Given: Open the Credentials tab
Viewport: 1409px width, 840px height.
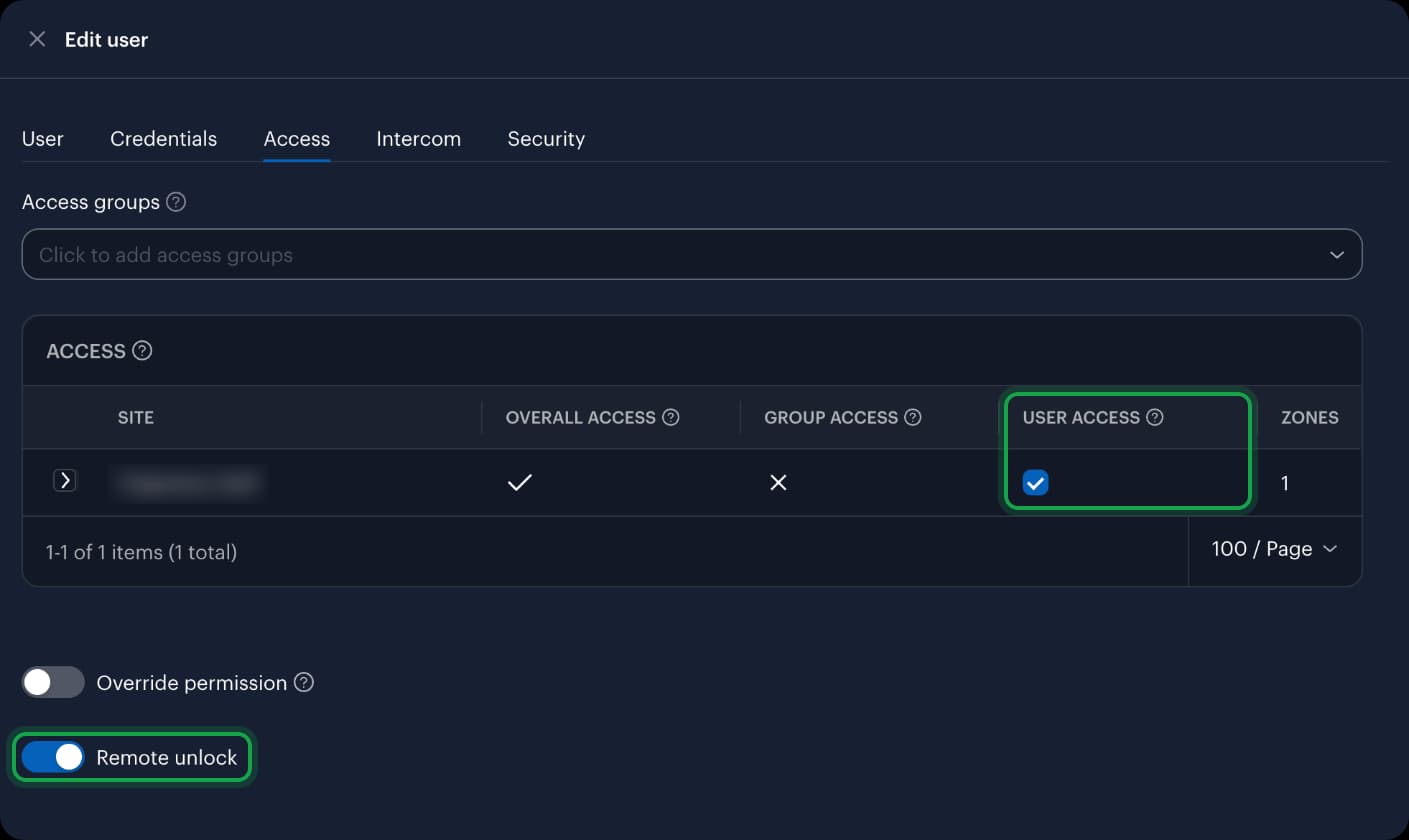Looking at the screenshot, I should (x=163, y=139).
